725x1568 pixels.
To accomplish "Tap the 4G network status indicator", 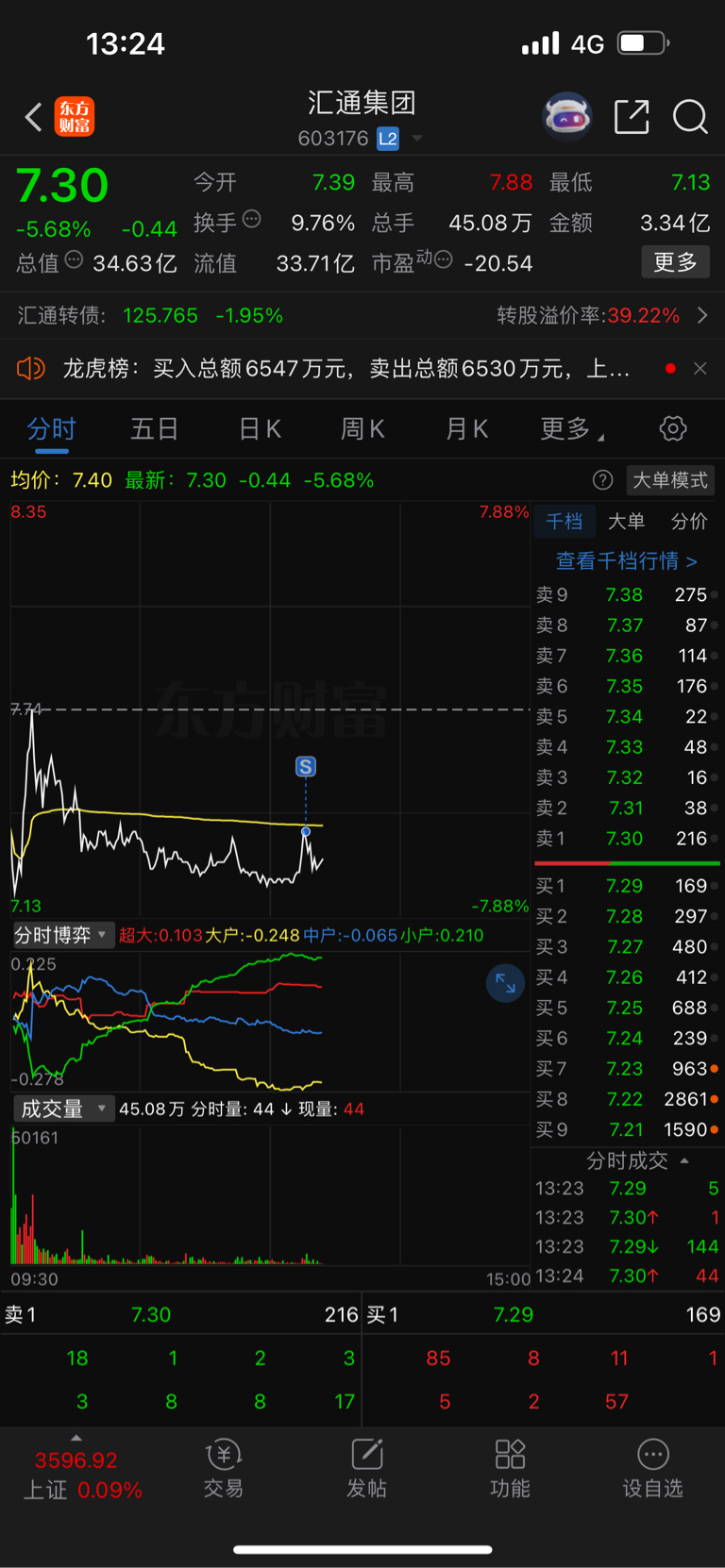I will 587,43.
